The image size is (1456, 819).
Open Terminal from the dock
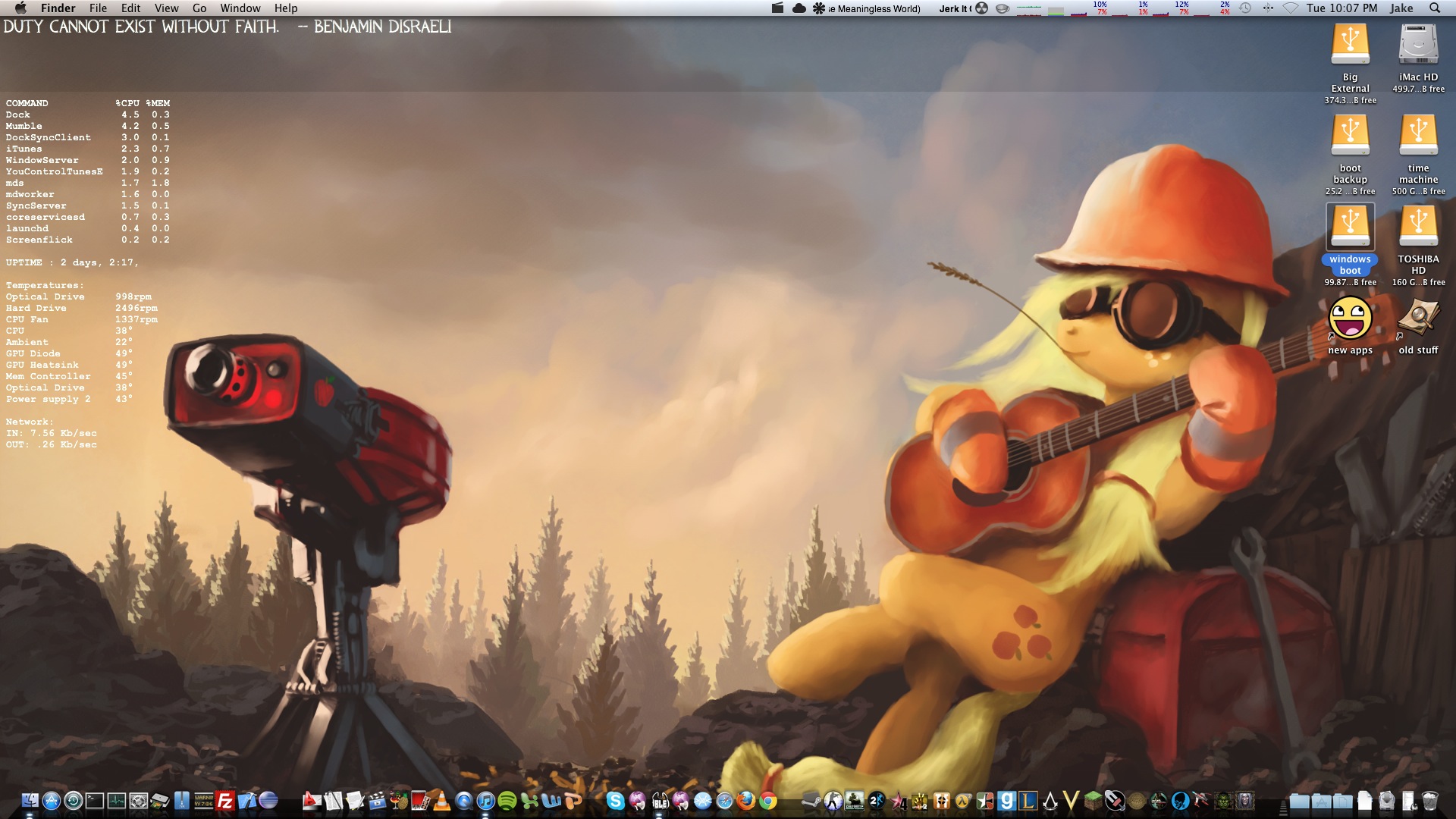tap(95, 801)
